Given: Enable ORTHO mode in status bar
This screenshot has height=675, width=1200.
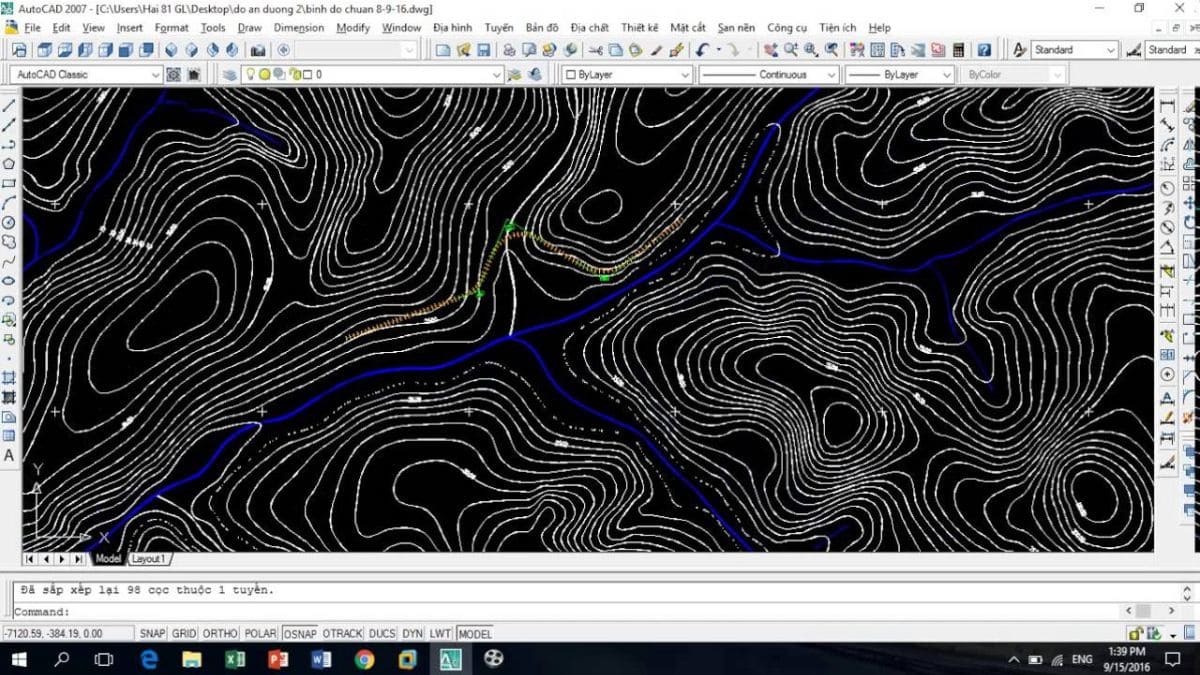Looking at the screenshot, I should click(x=220, y=634).
